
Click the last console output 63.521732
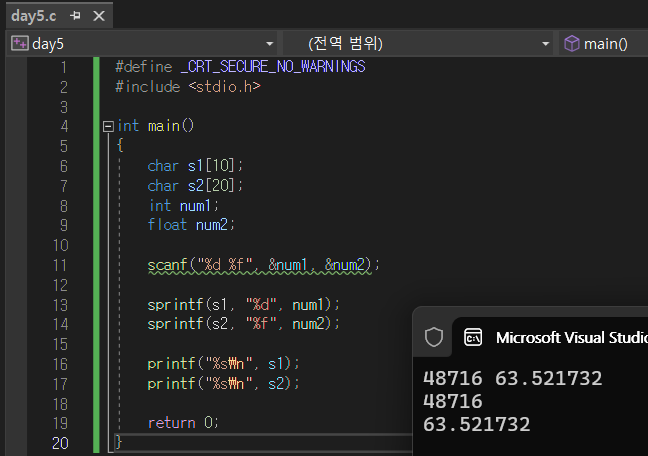click(476, 425)
